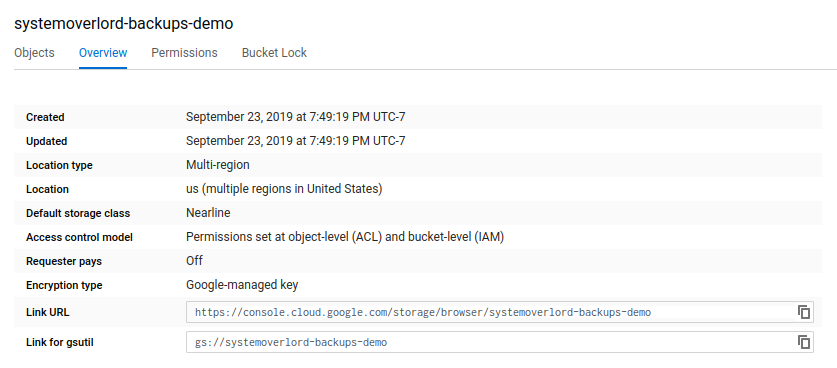
Task: Select the Updated timestamp value
Action: coord(296,141)
